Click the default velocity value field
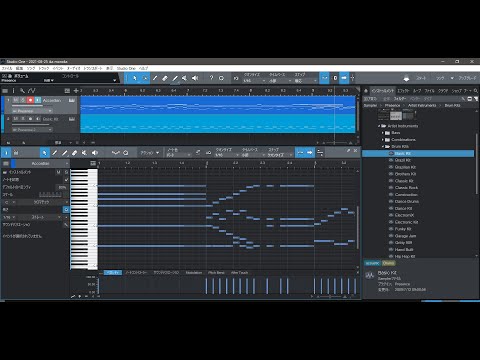480x360 pixels. coord(62,187)
